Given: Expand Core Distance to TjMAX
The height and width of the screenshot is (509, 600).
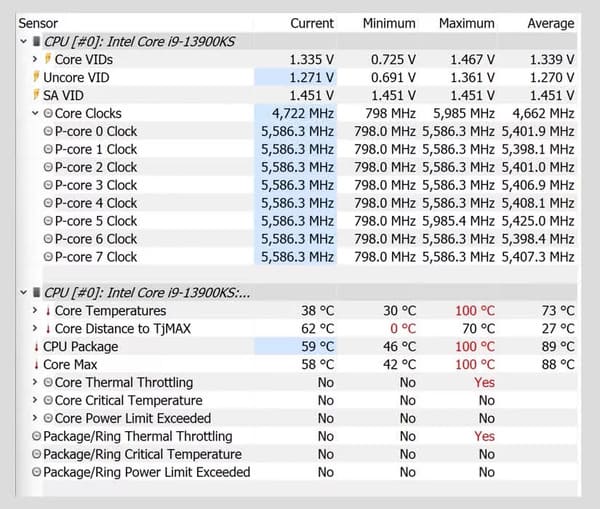Looking at the screenshot, I should pyautogui.click(x=35, y=329).
